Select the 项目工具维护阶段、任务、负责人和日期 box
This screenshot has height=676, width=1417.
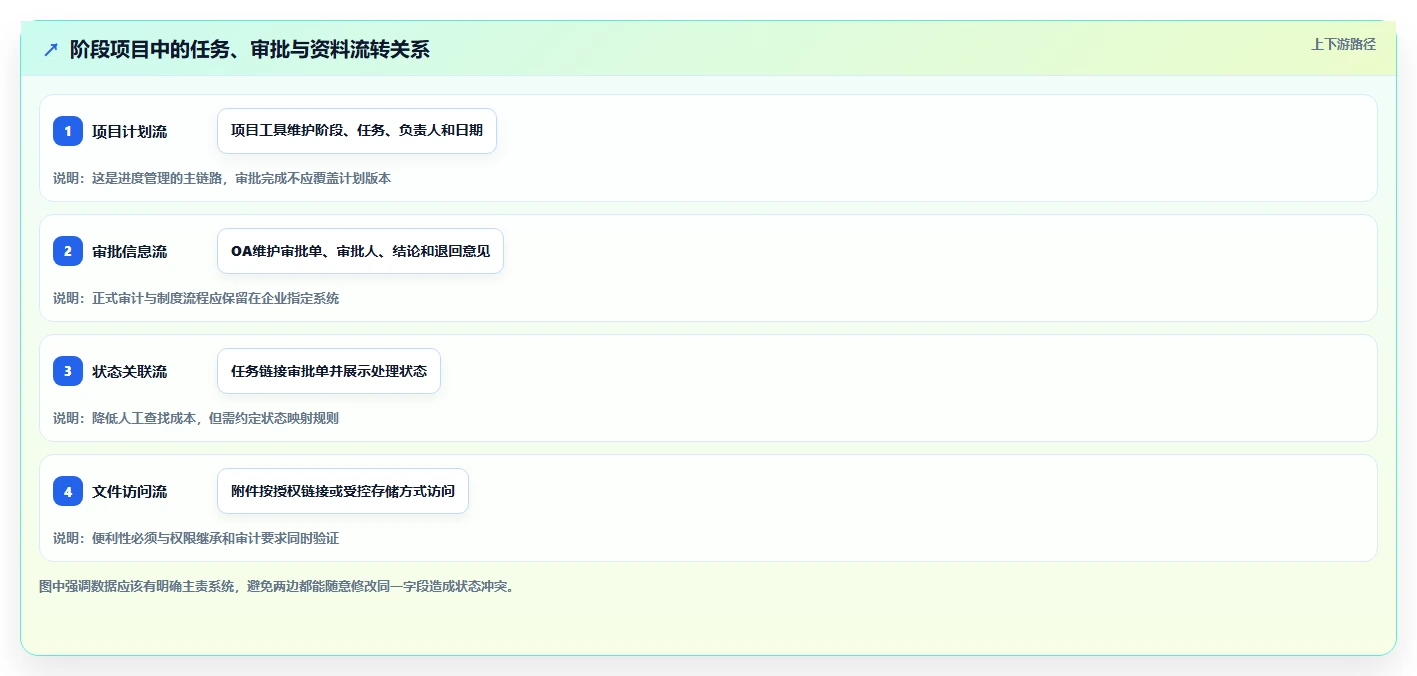point(357,131)
